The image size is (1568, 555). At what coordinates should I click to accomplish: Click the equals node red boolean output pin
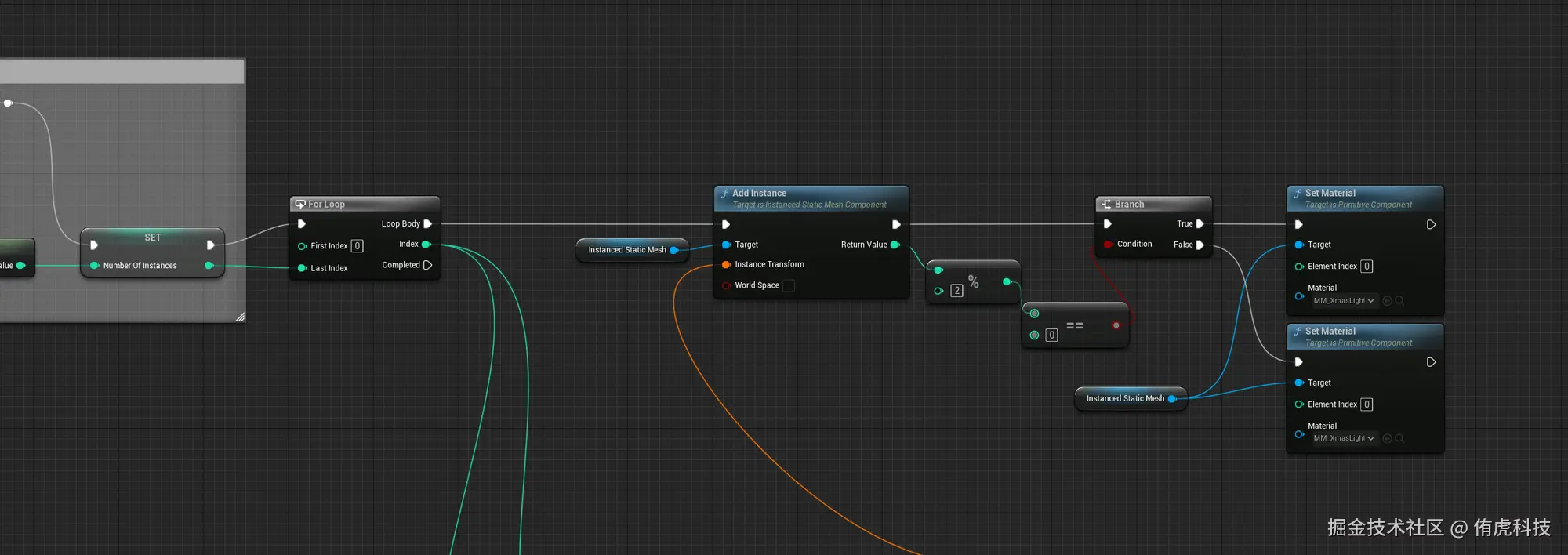pyautogui.click(x=1116, y=325)
